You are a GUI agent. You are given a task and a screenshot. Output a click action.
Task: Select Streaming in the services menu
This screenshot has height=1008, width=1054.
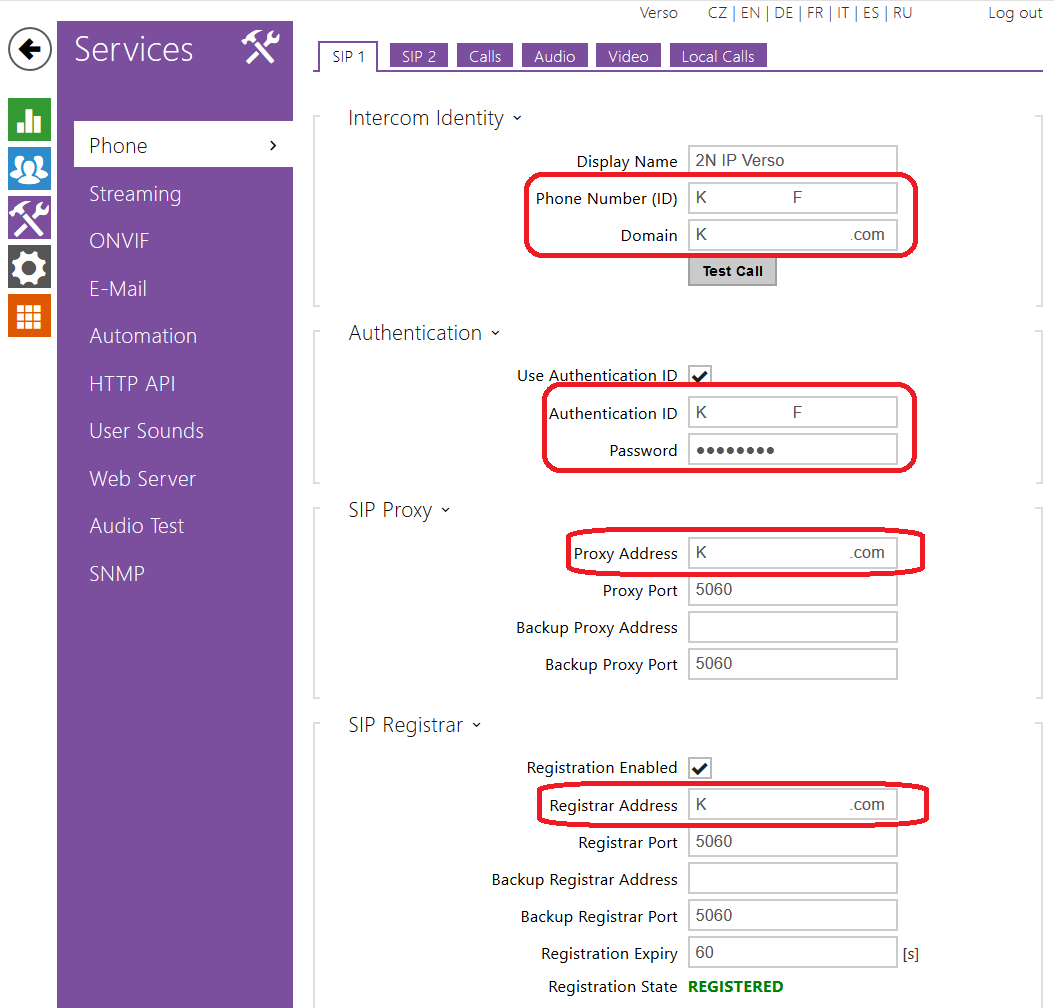135,194
